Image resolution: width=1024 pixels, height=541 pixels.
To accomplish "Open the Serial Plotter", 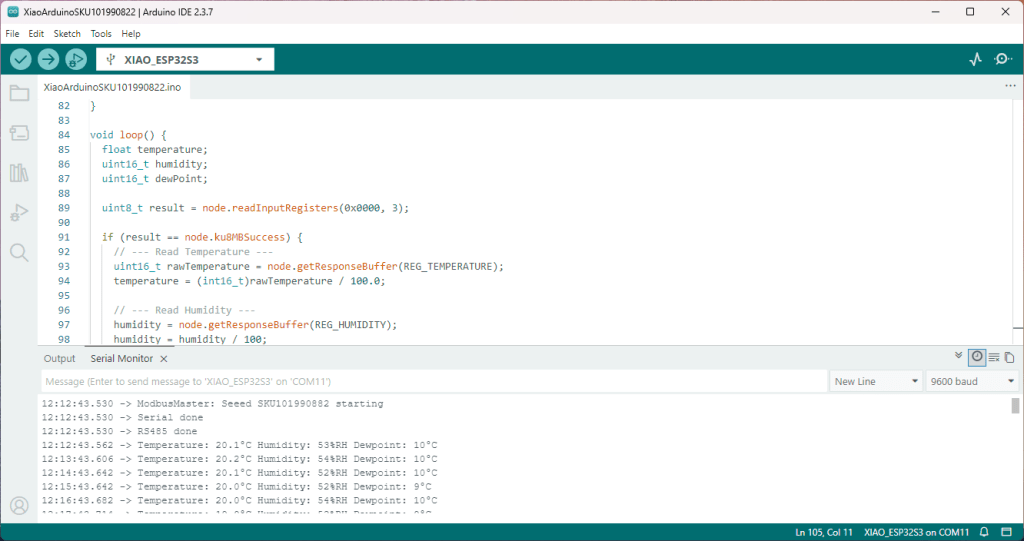I will (x=976, y=60).
